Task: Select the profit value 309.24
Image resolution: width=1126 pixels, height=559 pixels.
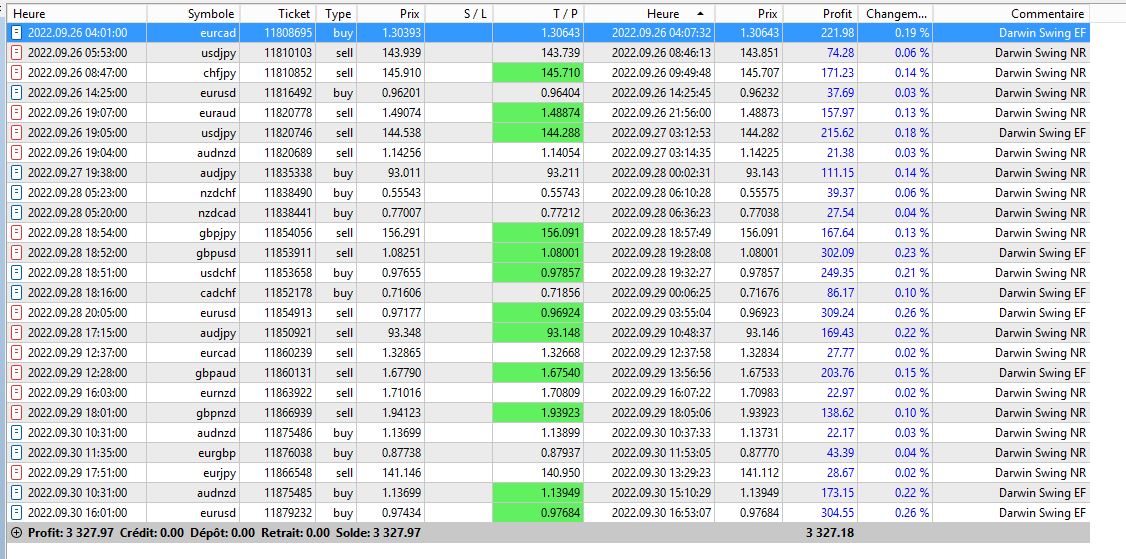Action: click(x=837, y=313)
